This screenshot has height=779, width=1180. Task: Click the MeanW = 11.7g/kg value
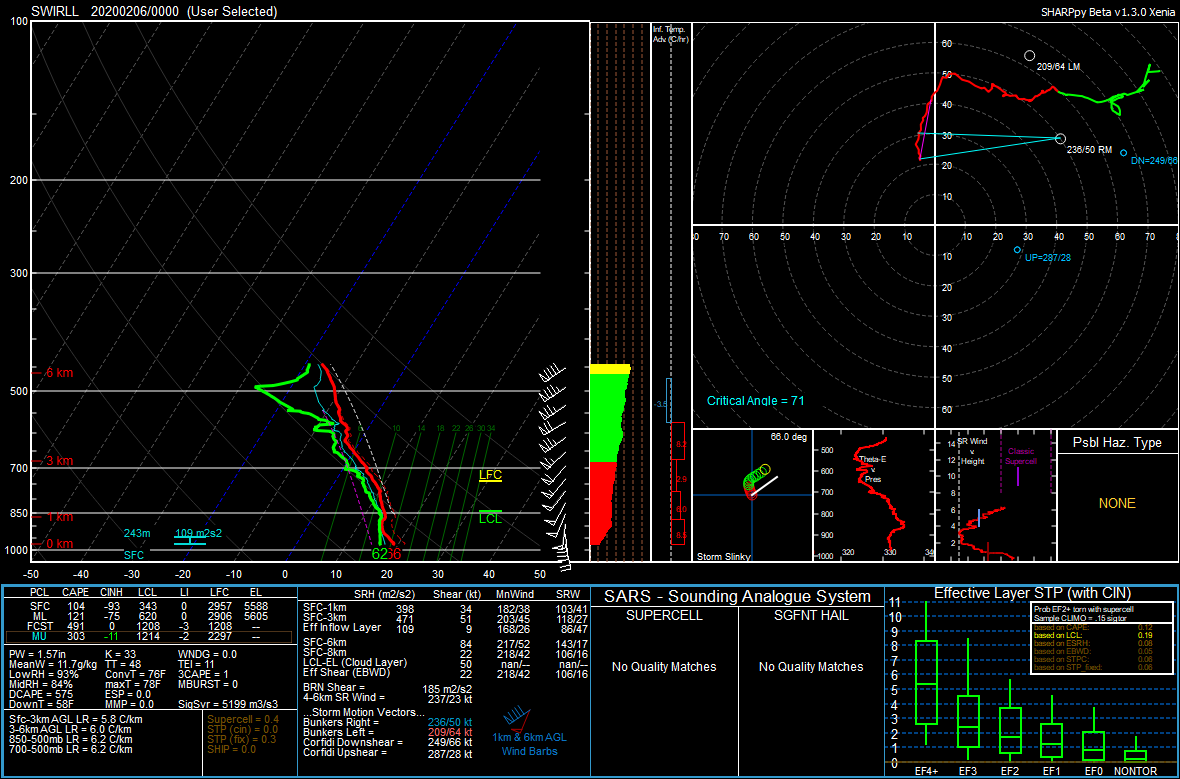click(53, 664)
